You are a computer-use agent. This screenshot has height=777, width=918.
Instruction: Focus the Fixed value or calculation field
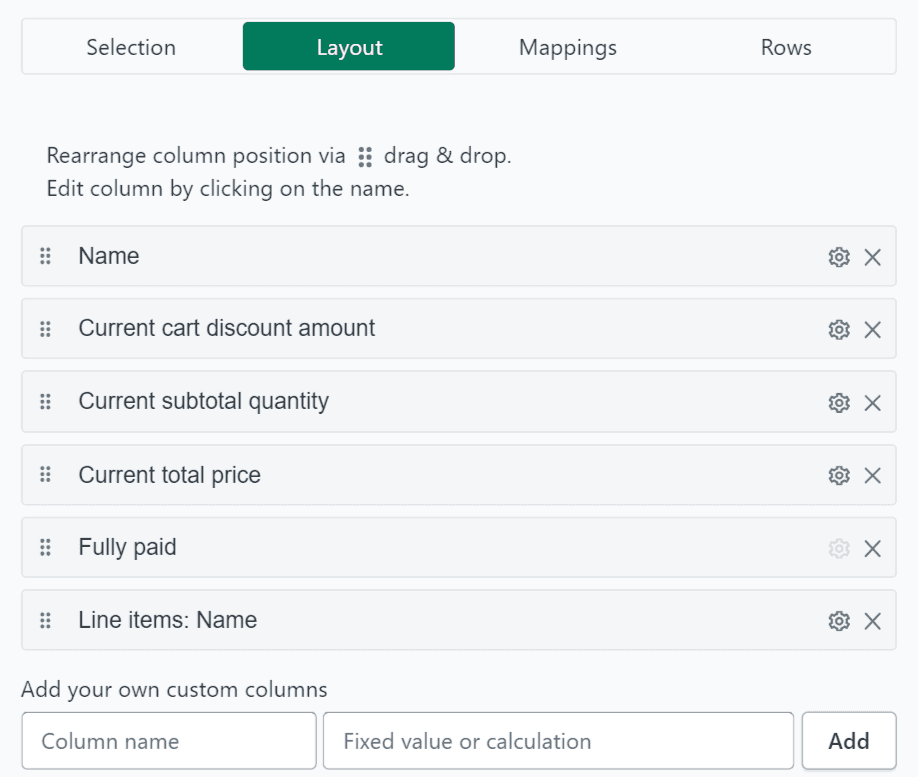tap(559, 741)
